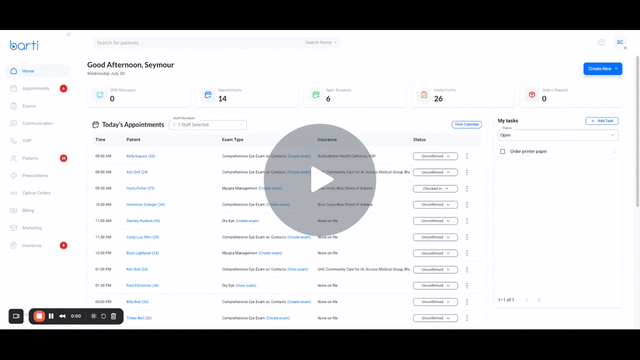640x360 pixels.
Task: Restart the recording with circular arrow icon
Action: (104, 316)
